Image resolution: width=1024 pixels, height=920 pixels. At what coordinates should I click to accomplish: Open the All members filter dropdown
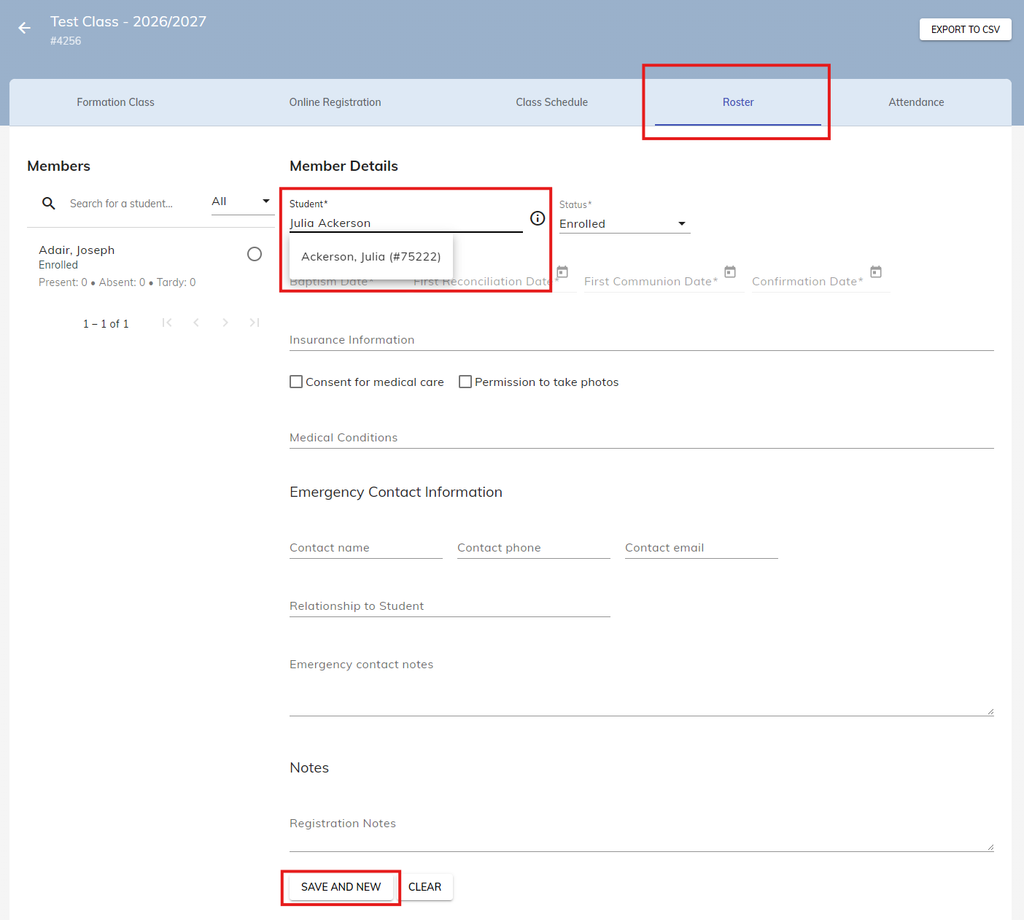tap(241, 202)
